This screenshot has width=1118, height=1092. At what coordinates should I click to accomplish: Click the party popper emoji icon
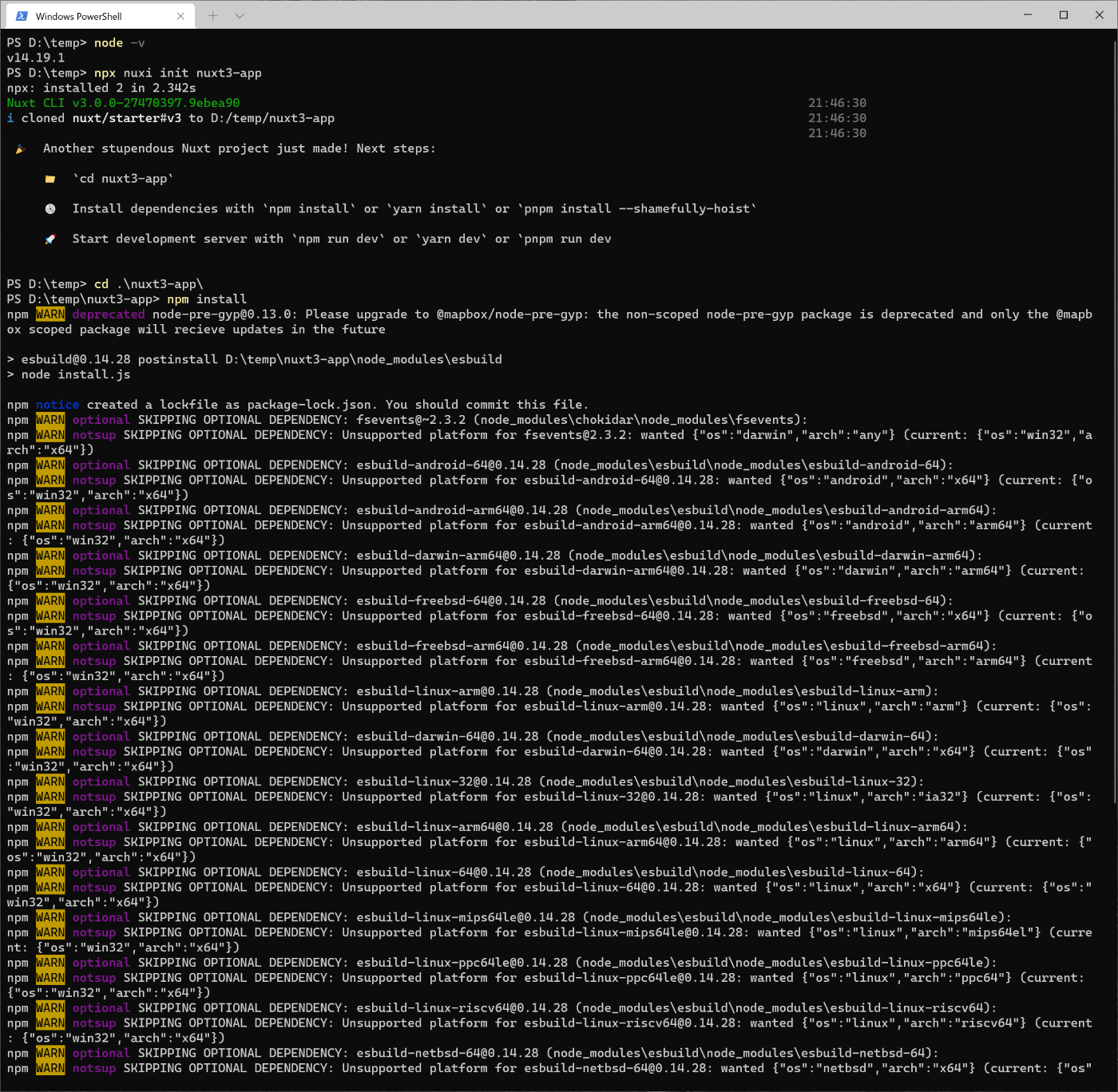21,148
